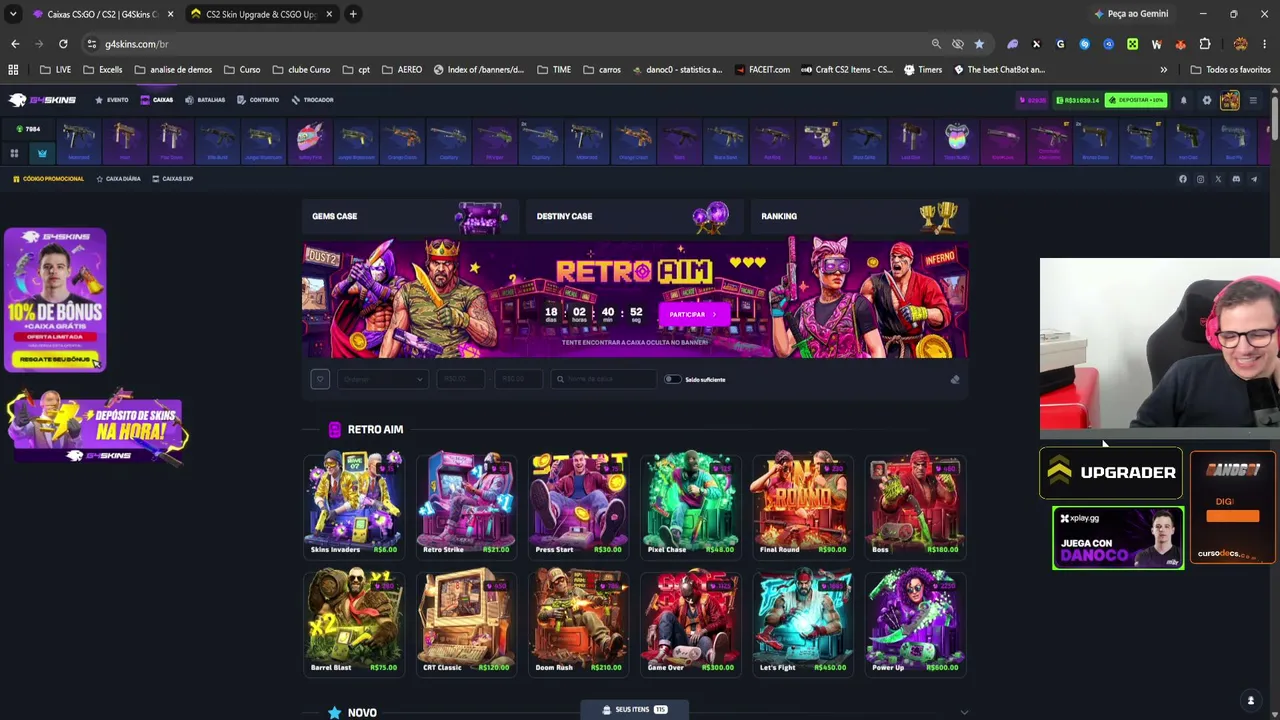Bookmark this page with the star icon

[x=979, y=44]
